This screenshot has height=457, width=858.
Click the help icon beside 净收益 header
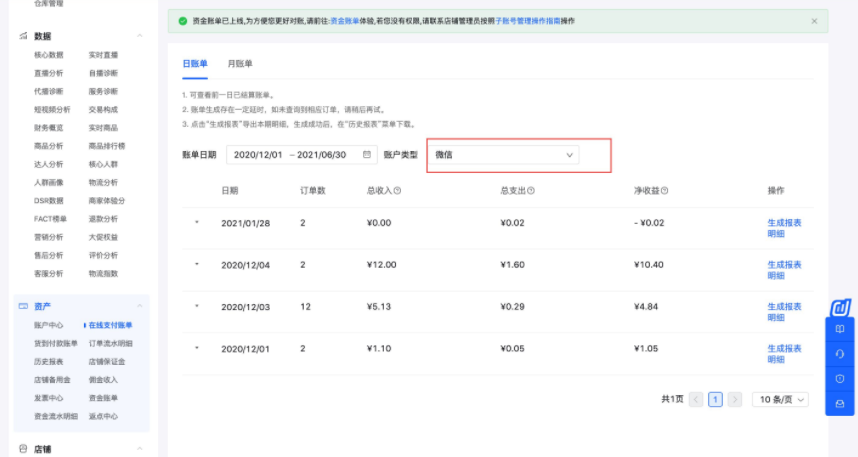(664, 190)
